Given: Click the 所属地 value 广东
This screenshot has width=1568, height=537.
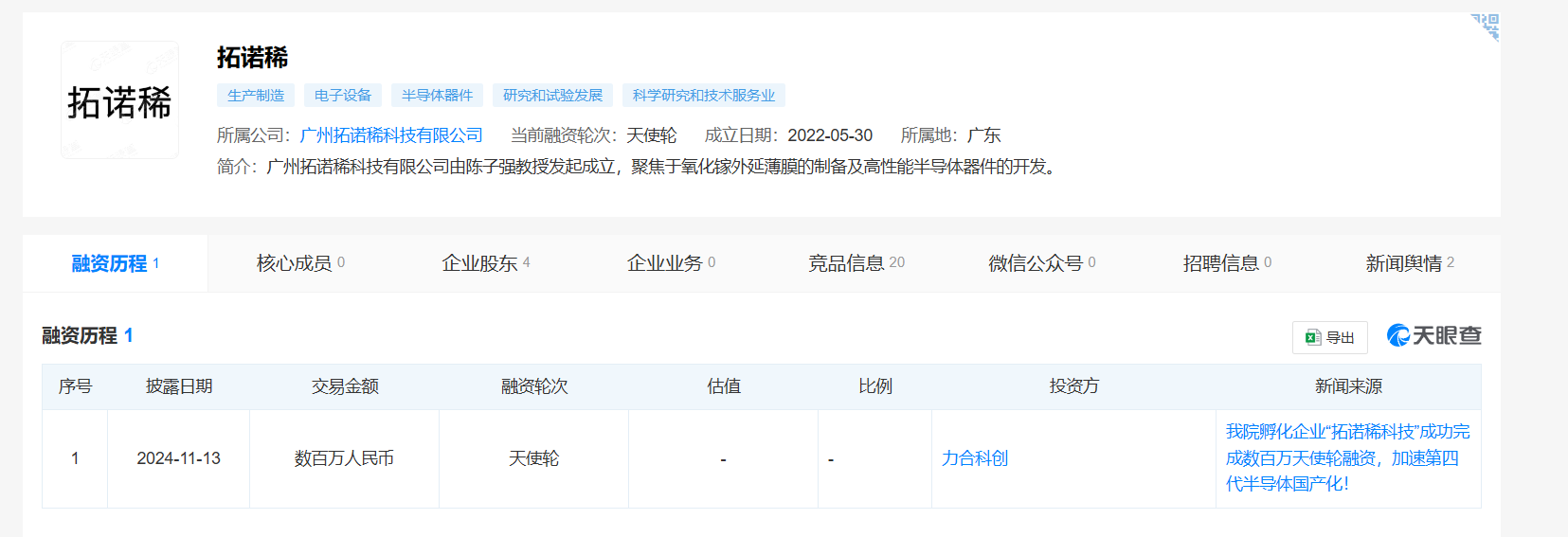Looking at the screenshot, I should (x=983, y=135).
